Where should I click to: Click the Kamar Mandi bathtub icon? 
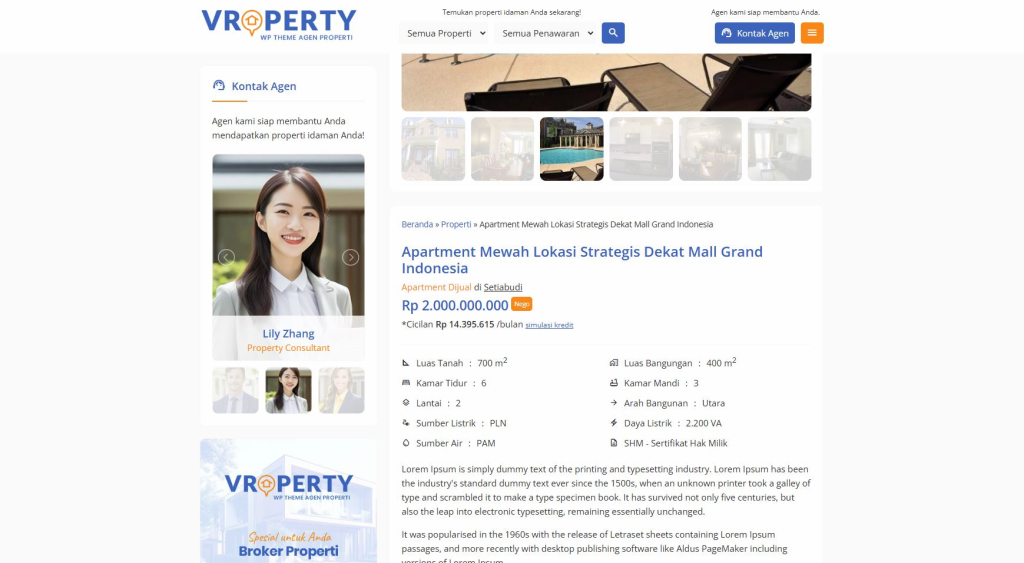614,383
